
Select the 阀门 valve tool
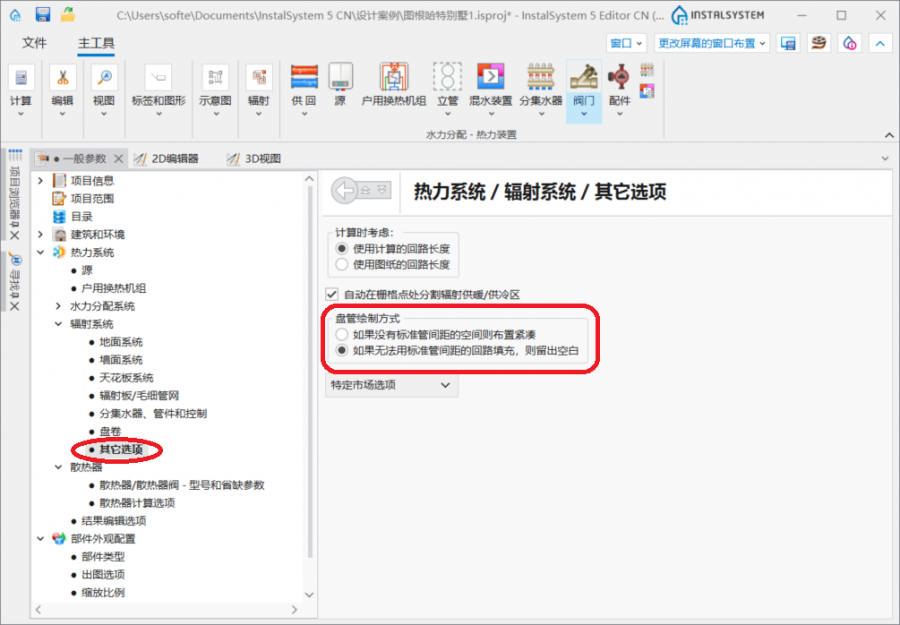coord(583,78)
